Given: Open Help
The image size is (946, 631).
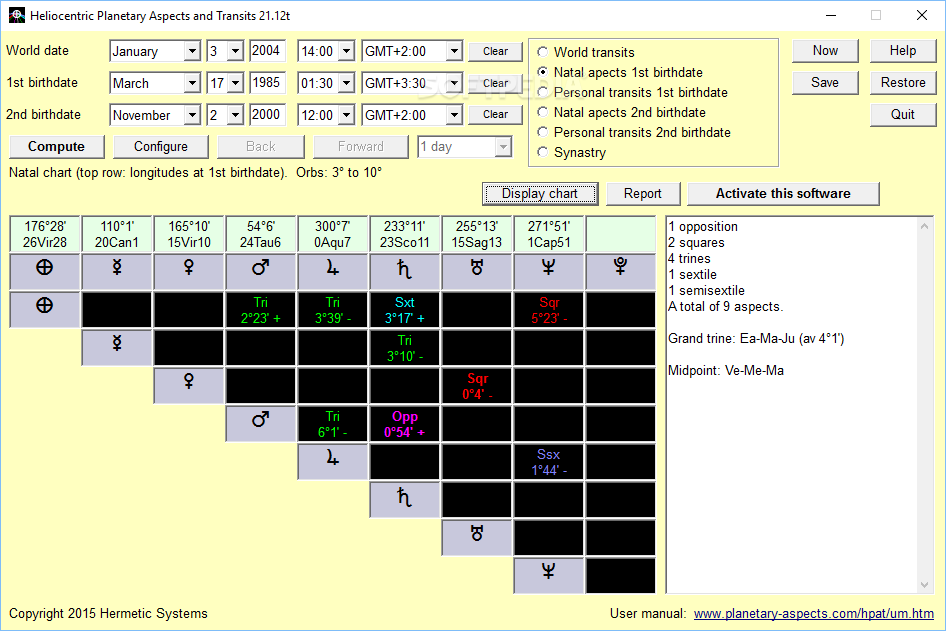Looking at the screenshot, I should point(903,51).
